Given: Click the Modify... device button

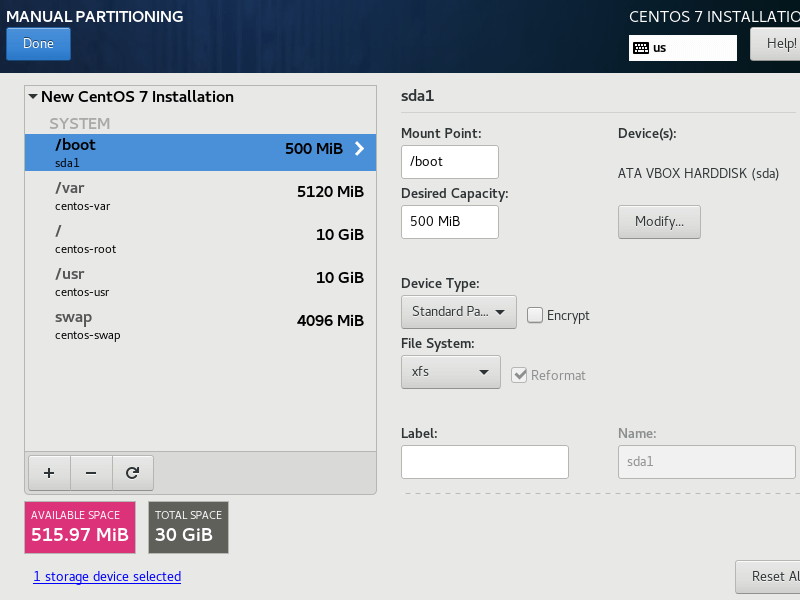Looking at the screenshot, I should [x=659, y=222].
